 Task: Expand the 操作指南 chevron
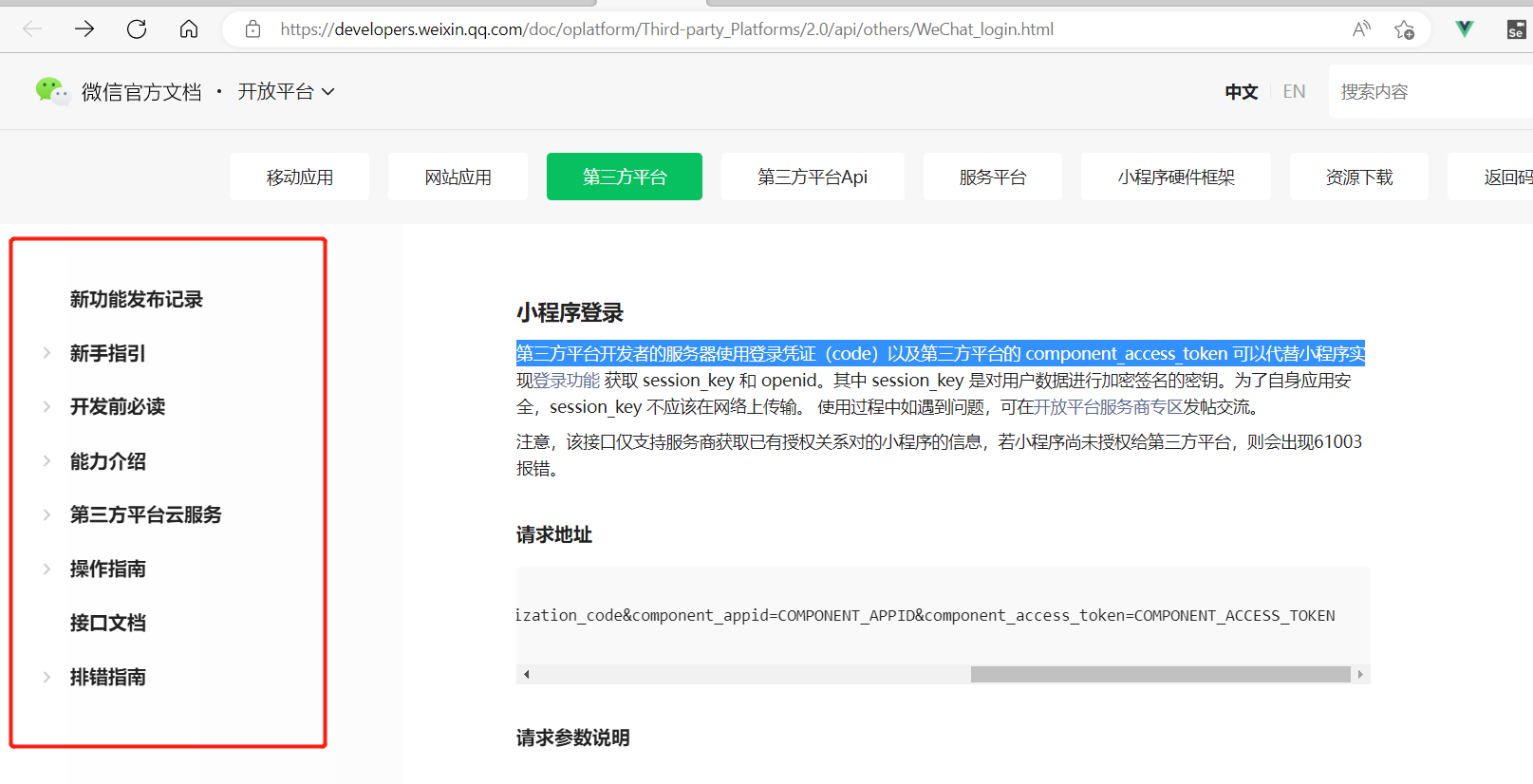[x=47, y=569]
